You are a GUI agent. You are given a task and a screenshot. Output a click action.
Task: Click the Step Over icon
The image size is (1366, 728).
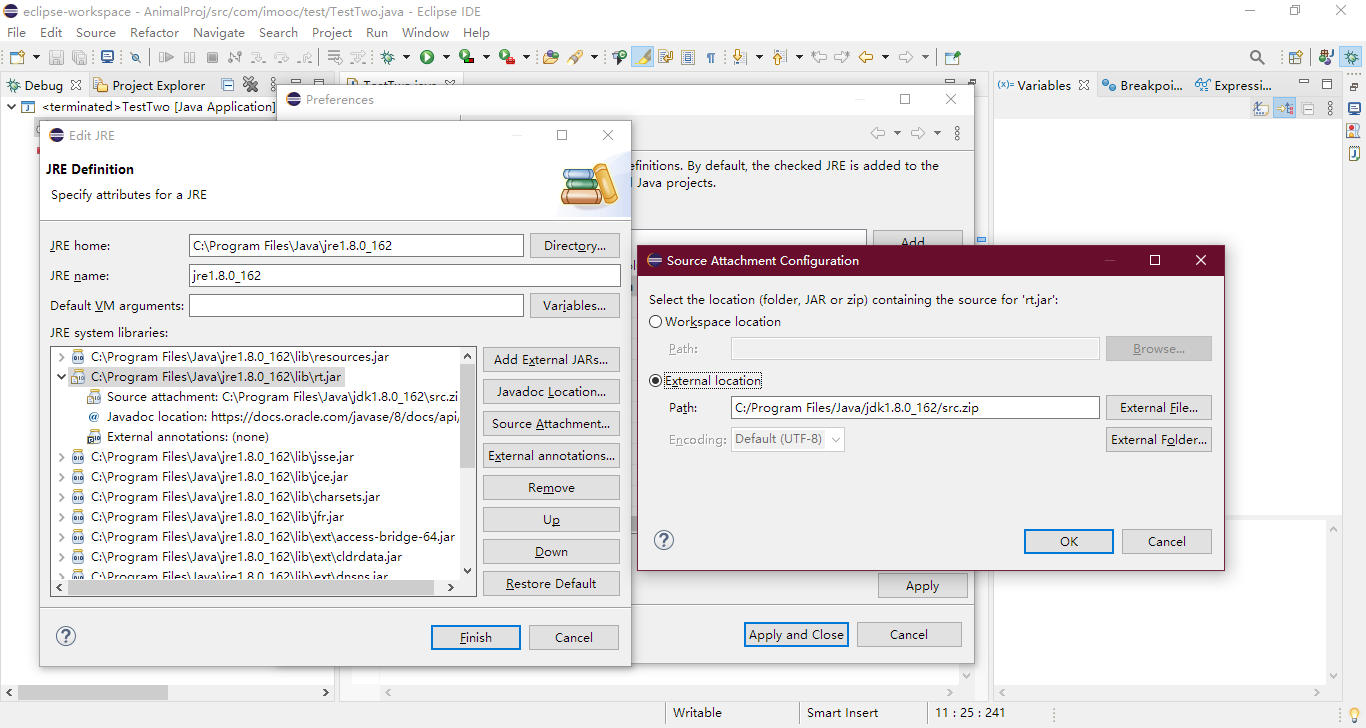(283, 57)
